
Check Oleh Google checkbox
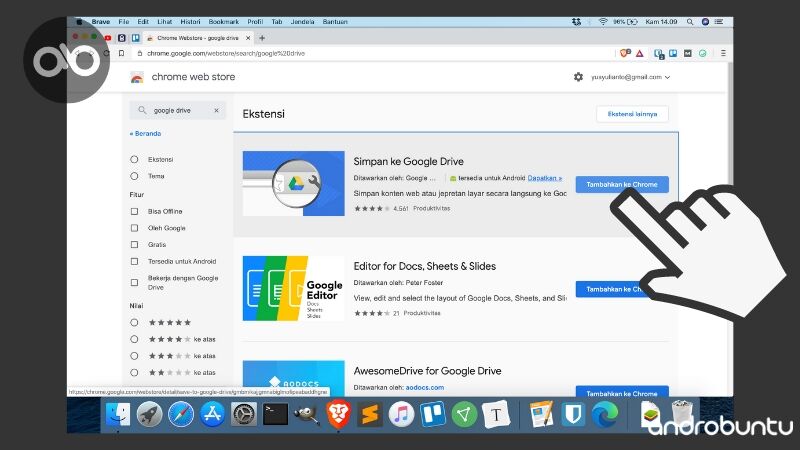pyautogui.click(x=134, y=228)
